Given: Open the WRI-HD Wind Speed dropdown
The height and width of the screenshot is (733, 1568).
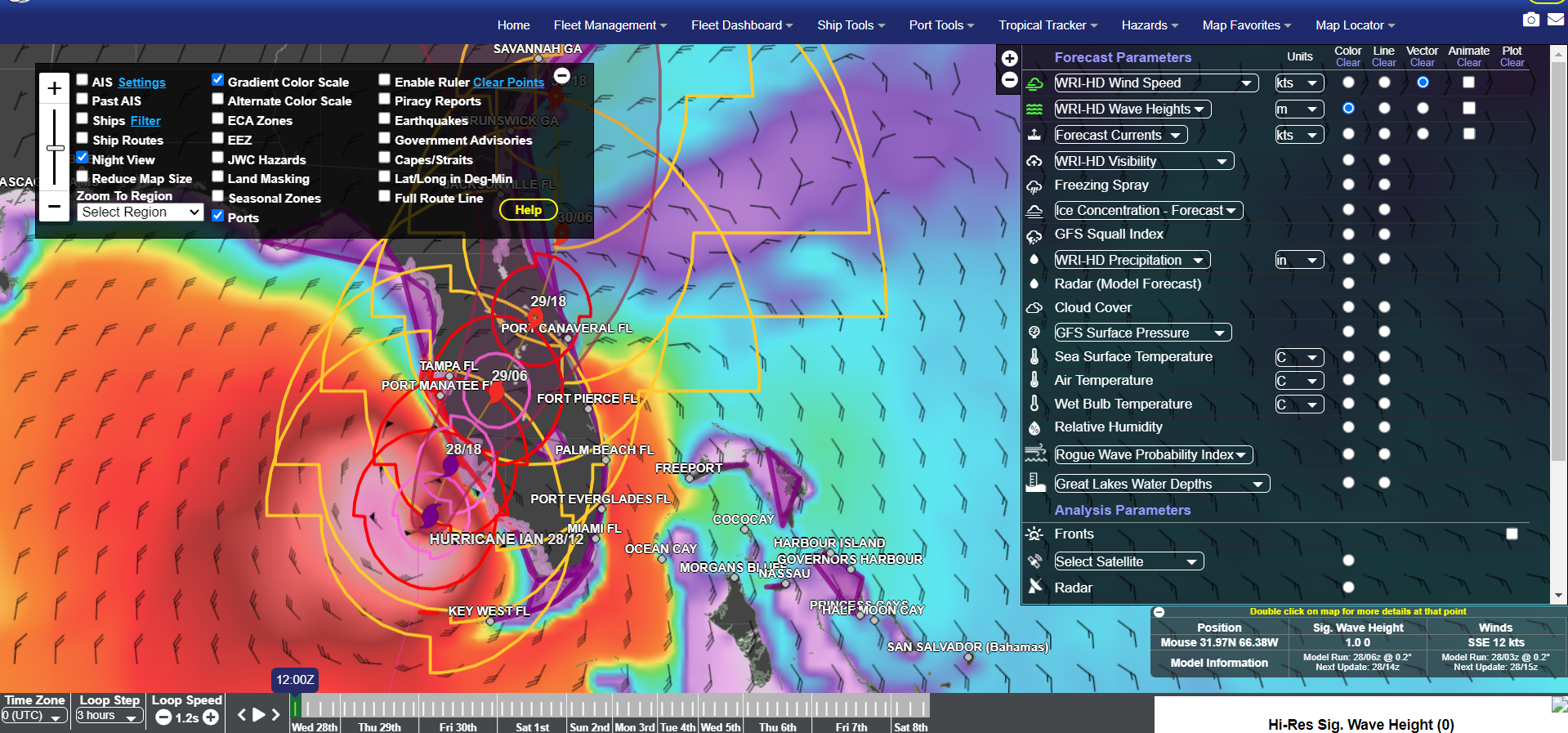Looking at the screenshot, I should pos(1155,83).
